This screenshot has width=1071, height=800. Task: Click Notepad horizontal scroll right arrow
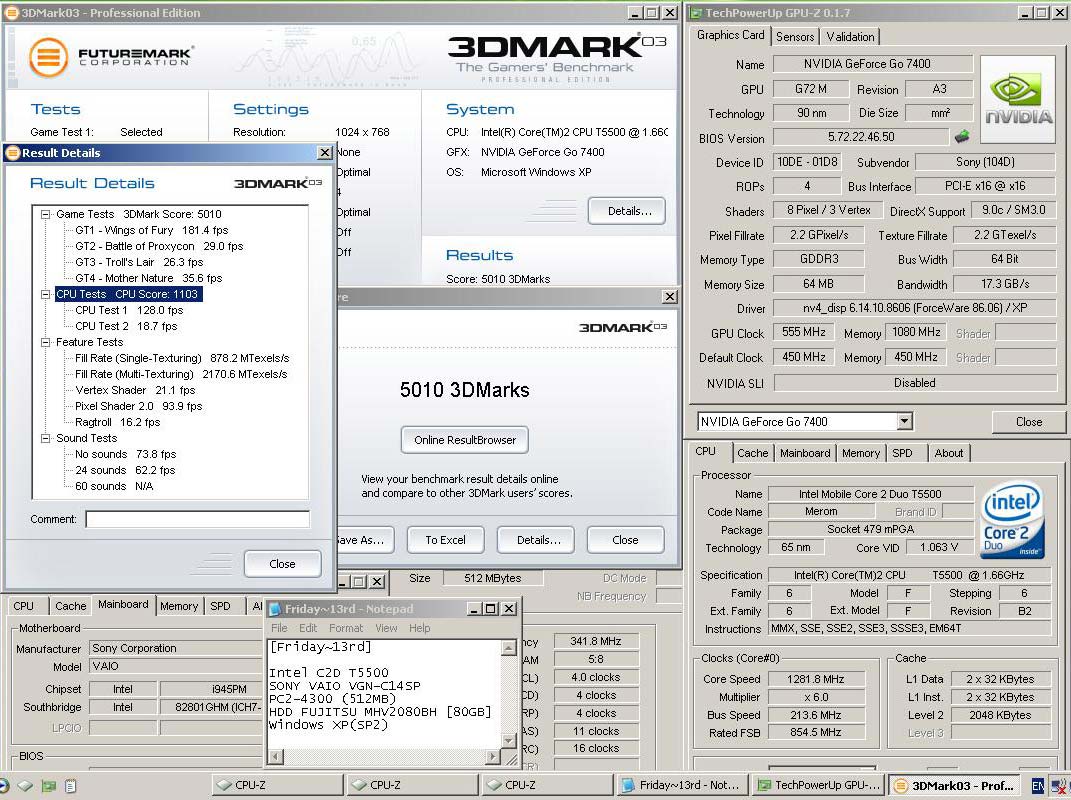click(x=492, y=756)
